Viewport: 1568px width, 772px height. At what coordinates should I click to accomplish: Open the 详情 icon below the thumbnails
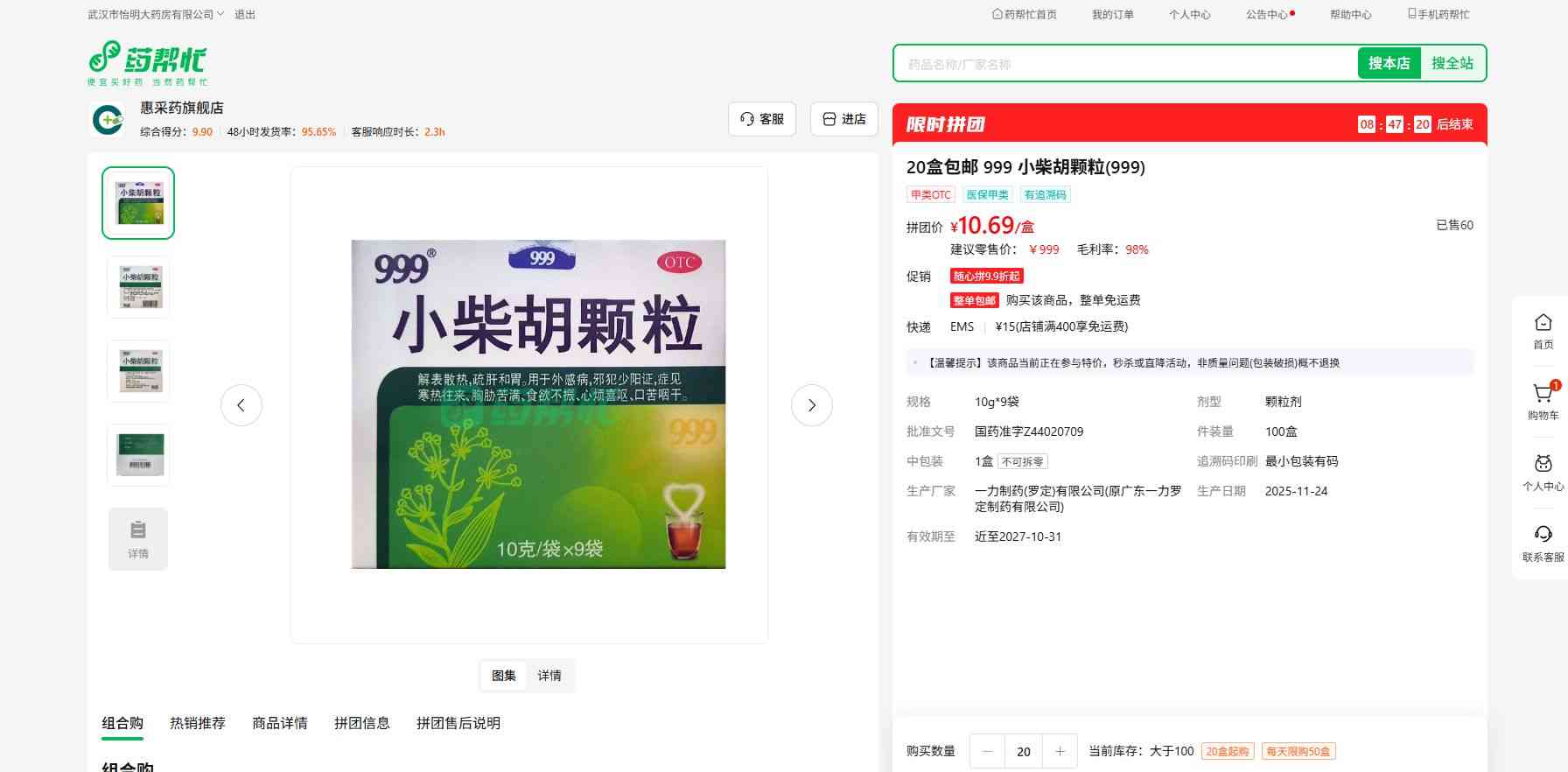pyautogui.click(x=138, y=538)
